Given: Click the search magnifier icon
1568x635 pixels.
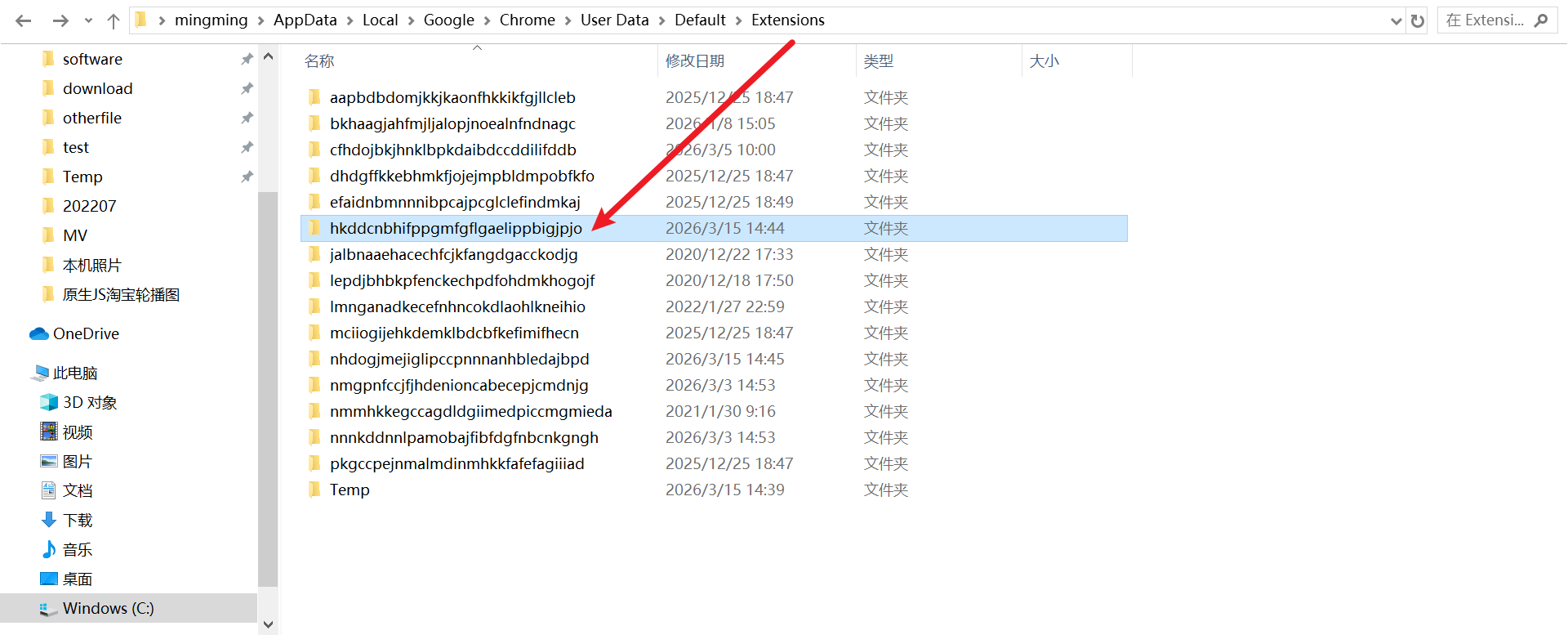Looking at the screenshot, I should tap(1541, 20).
